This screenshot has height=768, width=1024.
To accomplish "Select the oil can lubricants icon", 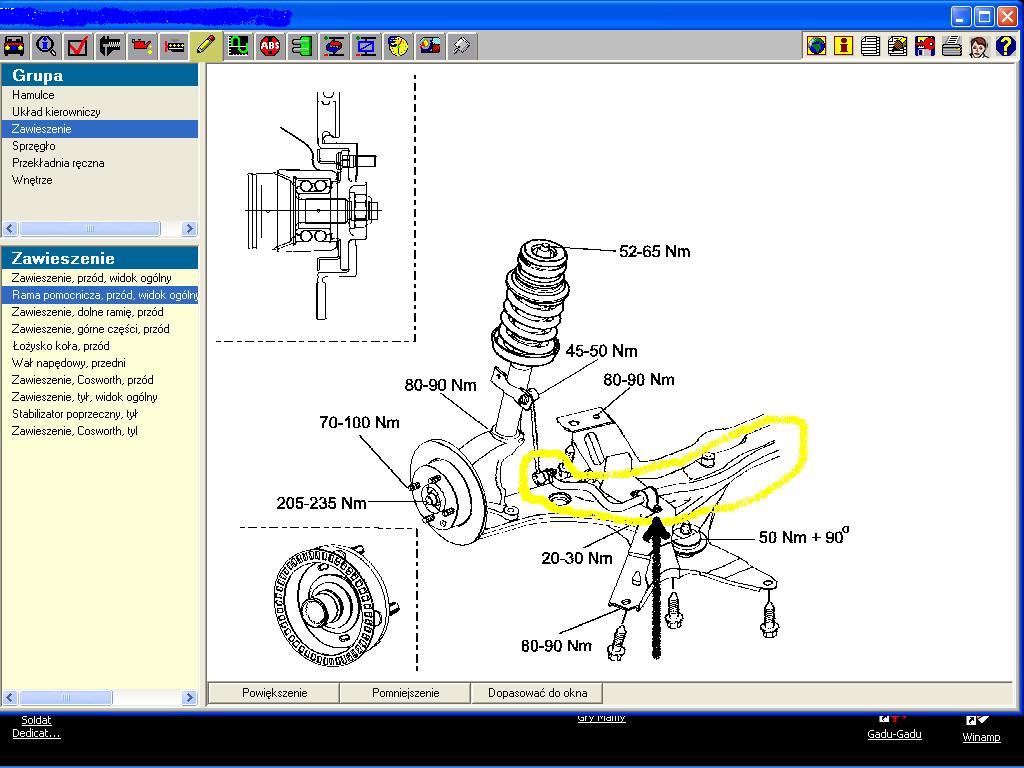I will 142,46.
